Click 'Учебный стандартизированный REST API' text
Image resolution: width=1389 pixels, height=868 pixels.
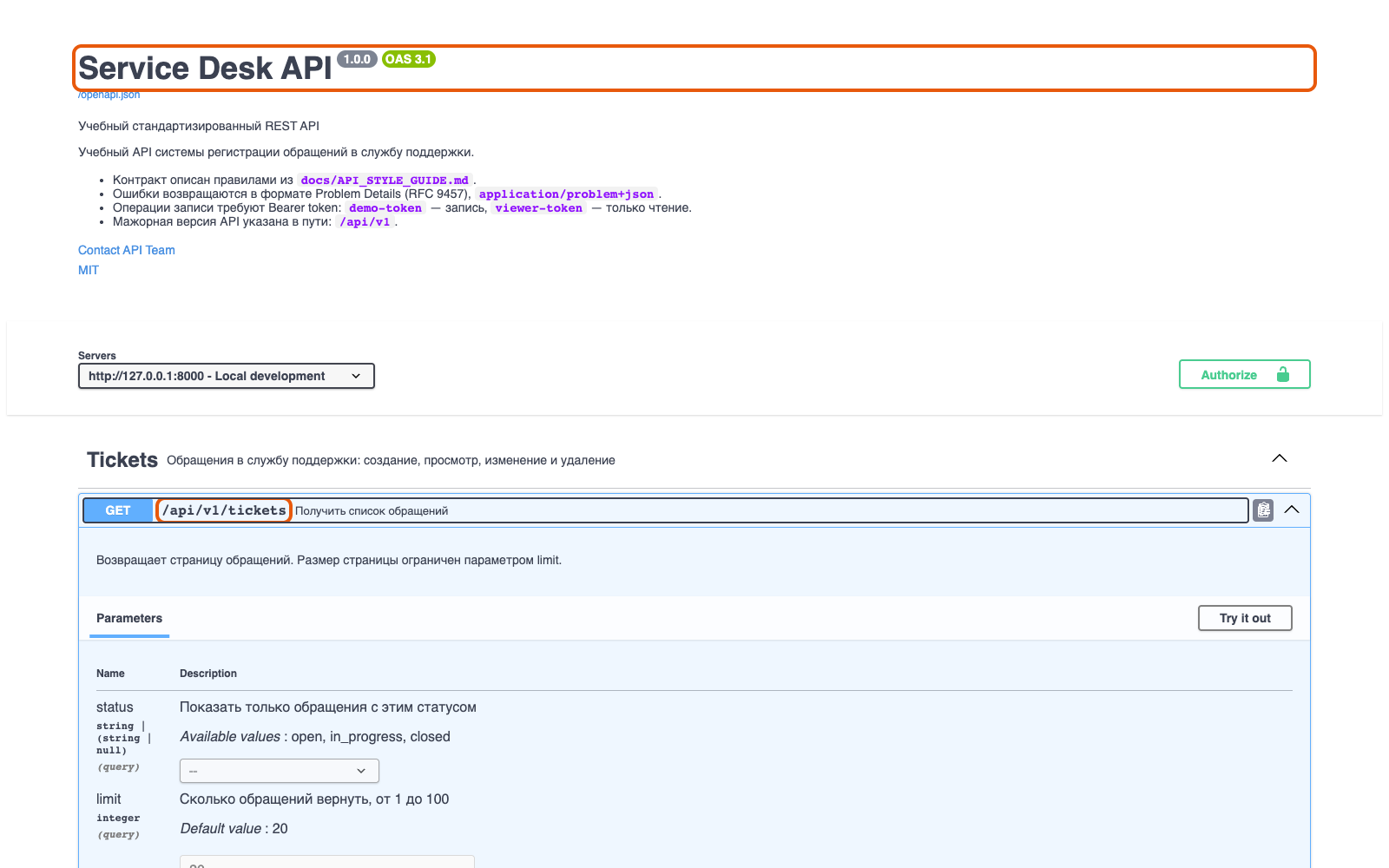pos(199,126)
